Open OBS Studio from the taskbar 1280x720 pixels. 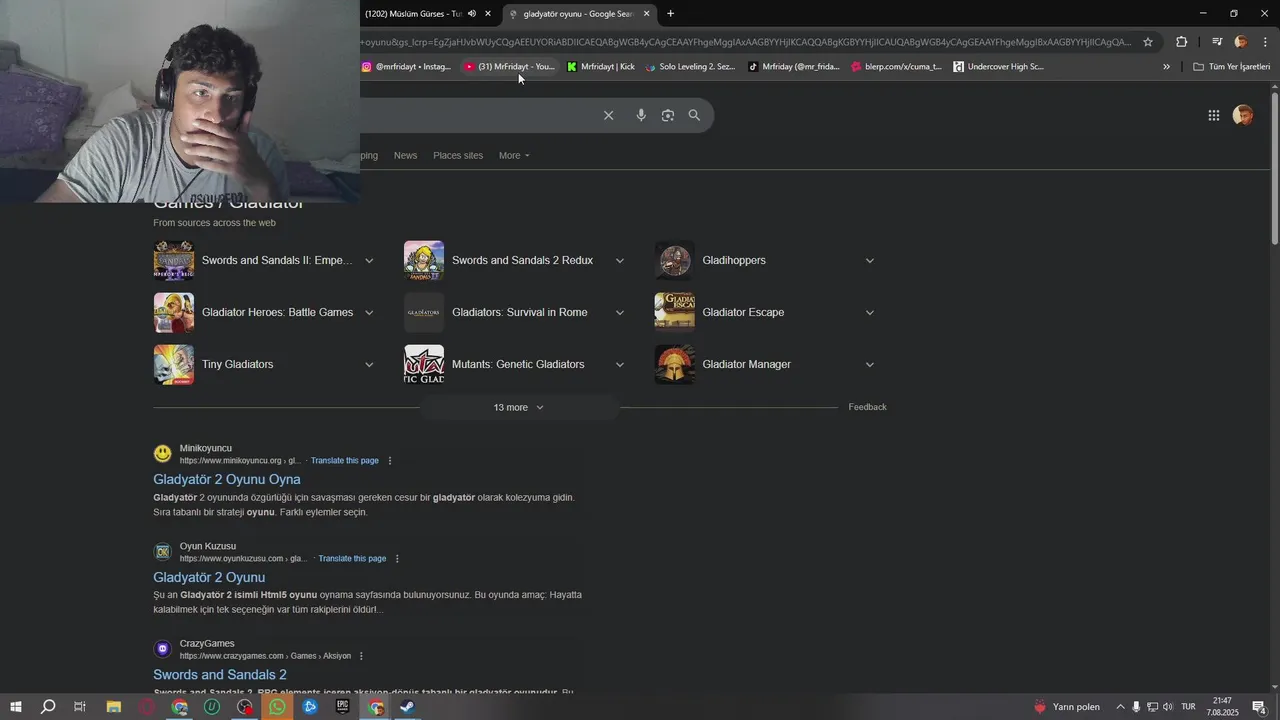(245, 707)
